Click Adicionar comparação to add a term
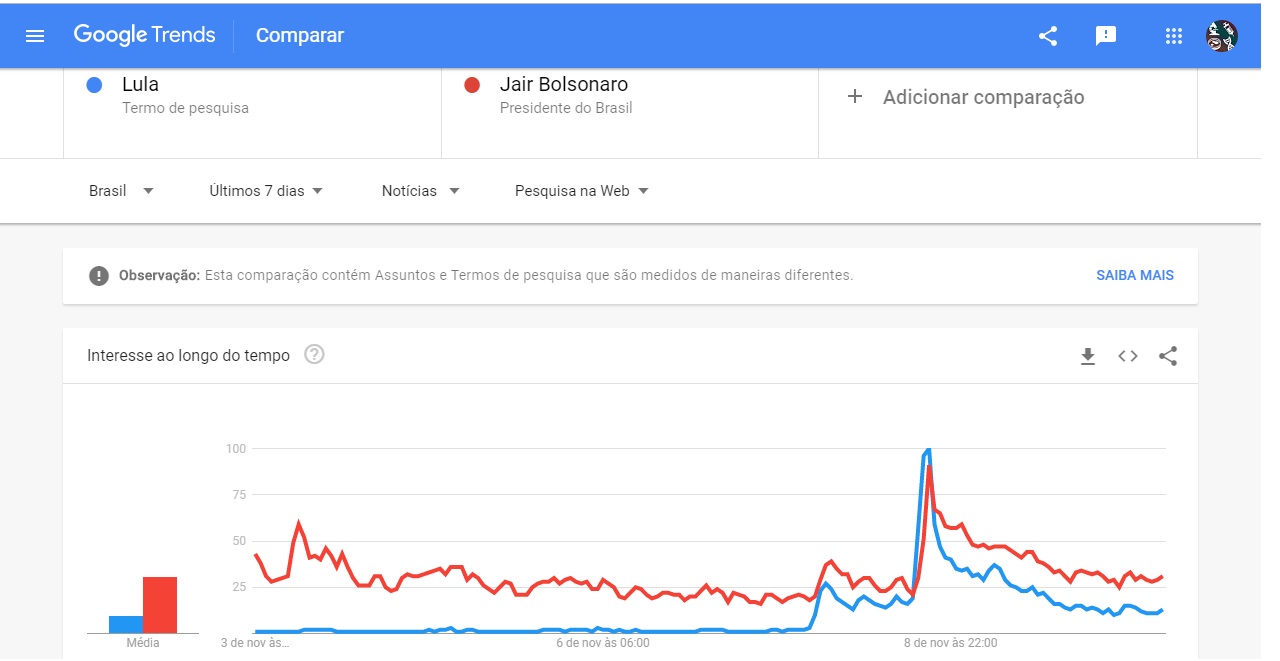1280x661 pixels. (968, 97)
